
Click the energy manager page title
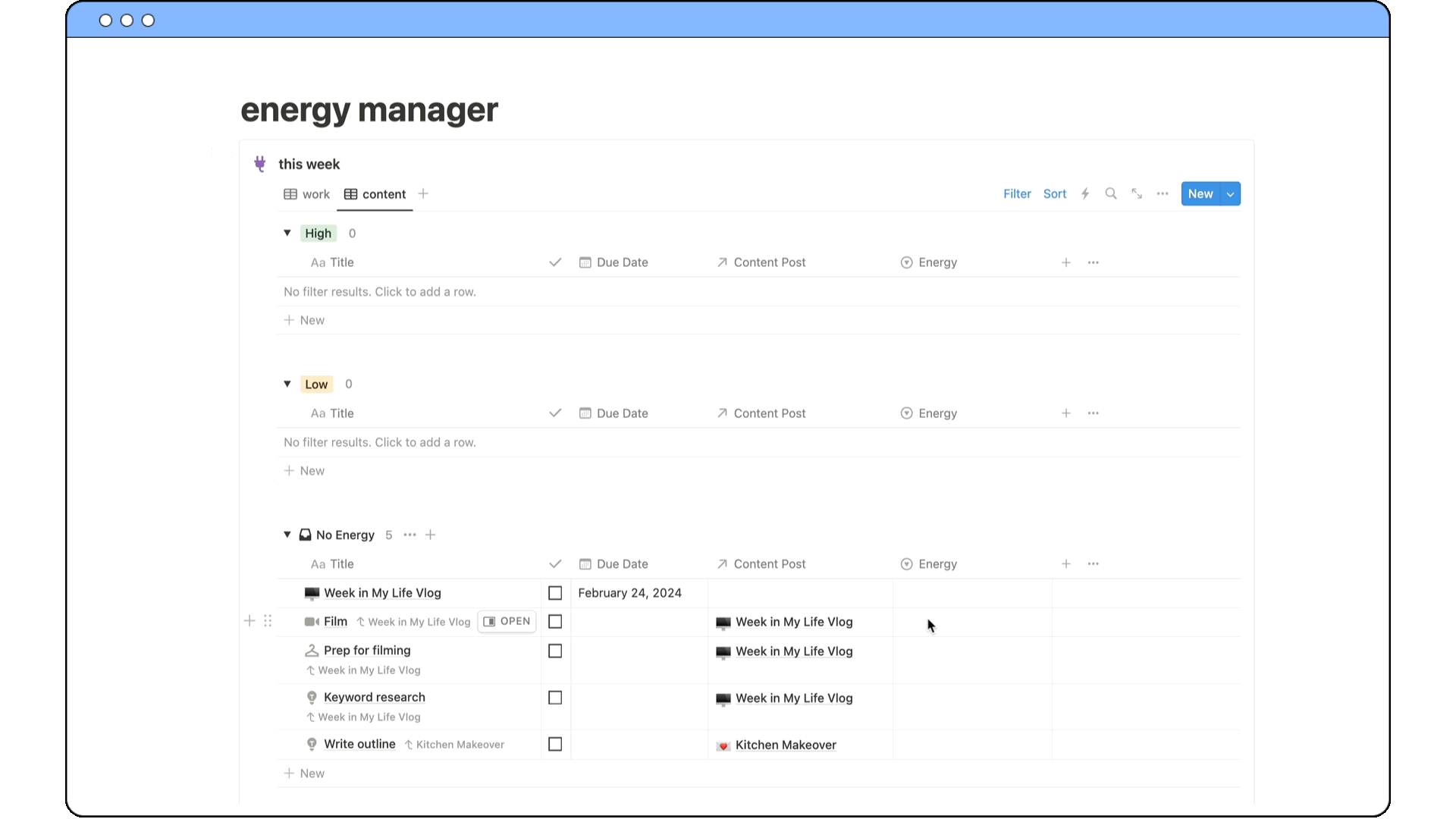(x=369, y=110)
